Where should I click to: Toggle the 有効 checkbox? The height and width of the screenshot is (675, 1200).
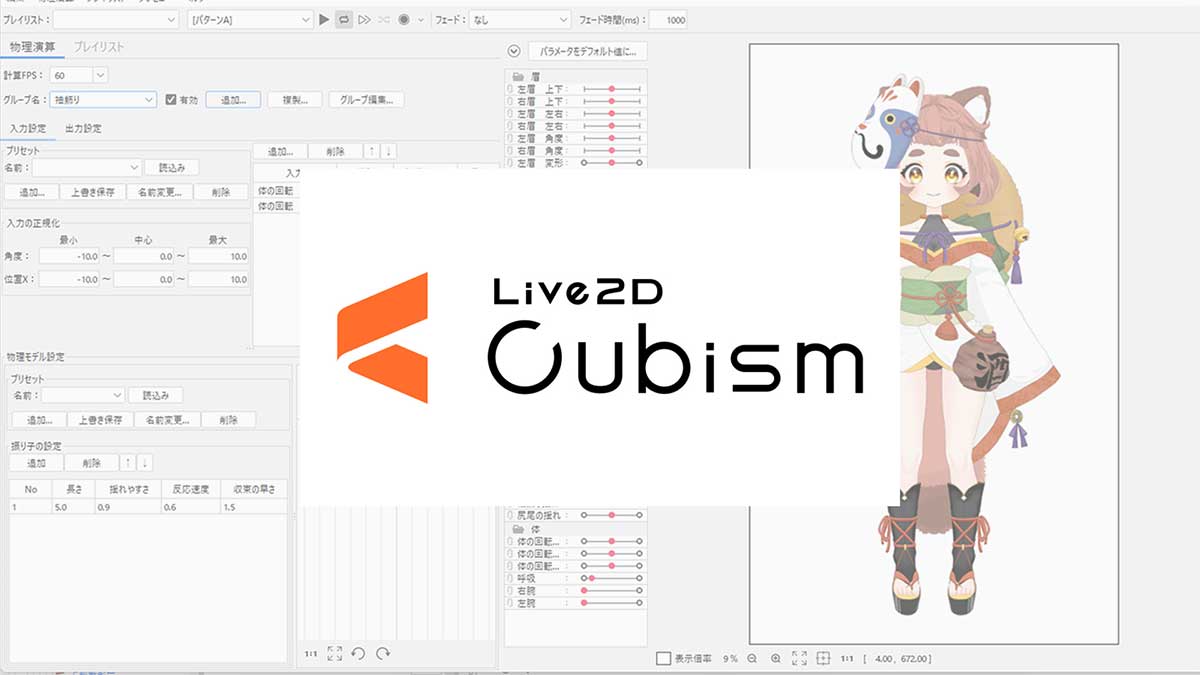[x=171, y=100]
